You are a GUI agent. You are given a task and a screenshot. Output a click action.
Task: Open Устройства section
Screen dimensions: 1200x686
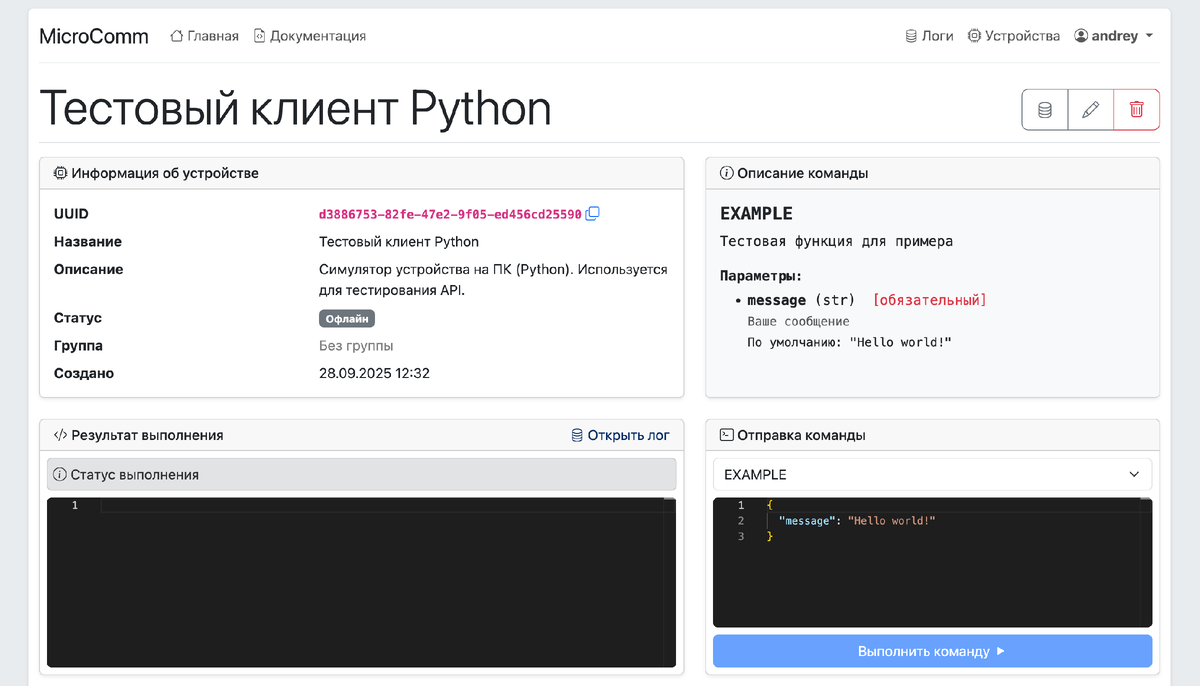point(1014,36)
